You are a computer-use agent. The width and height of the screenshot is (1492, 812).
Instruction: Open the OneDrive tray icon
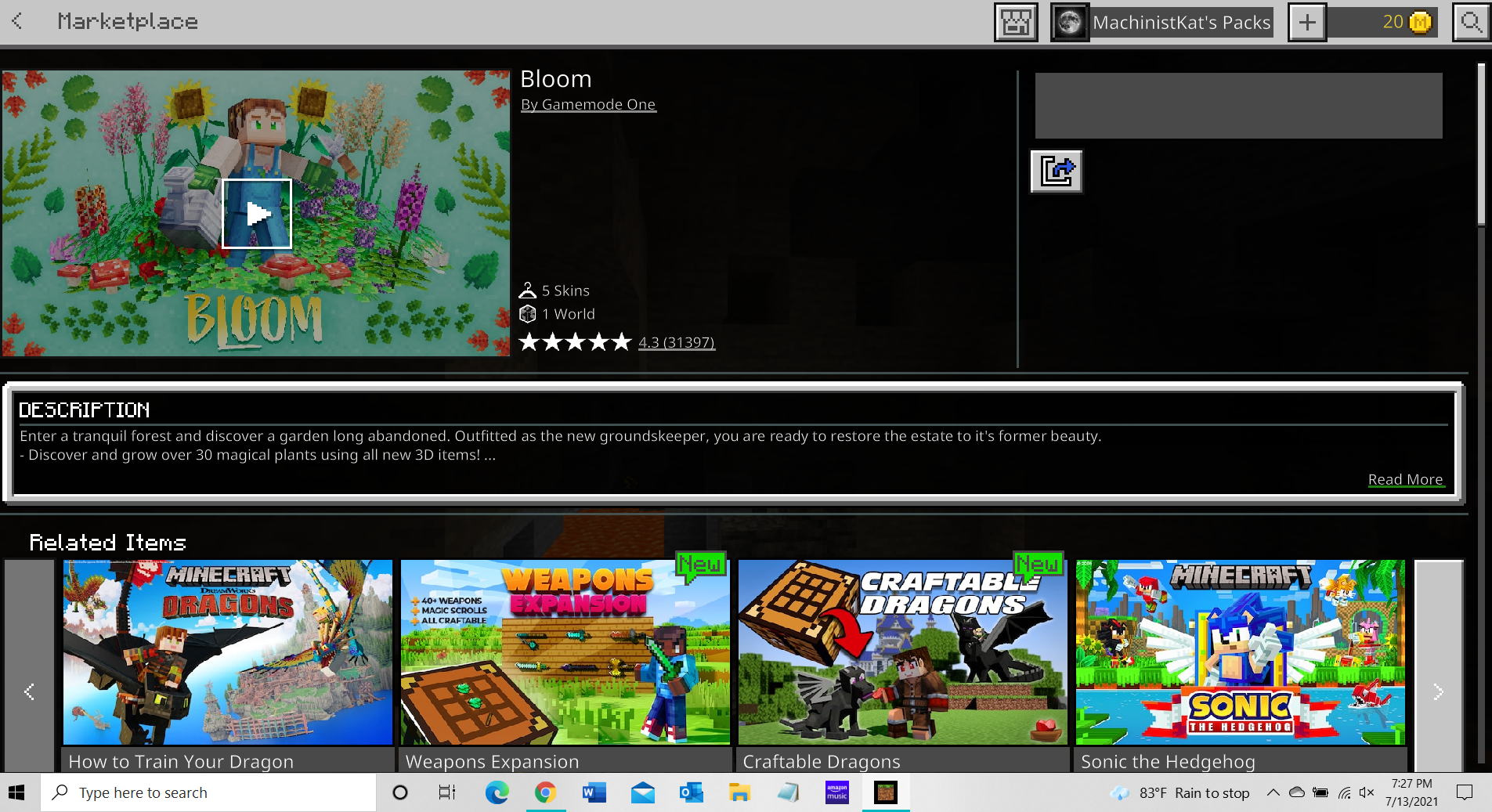tap(1297, 792)
